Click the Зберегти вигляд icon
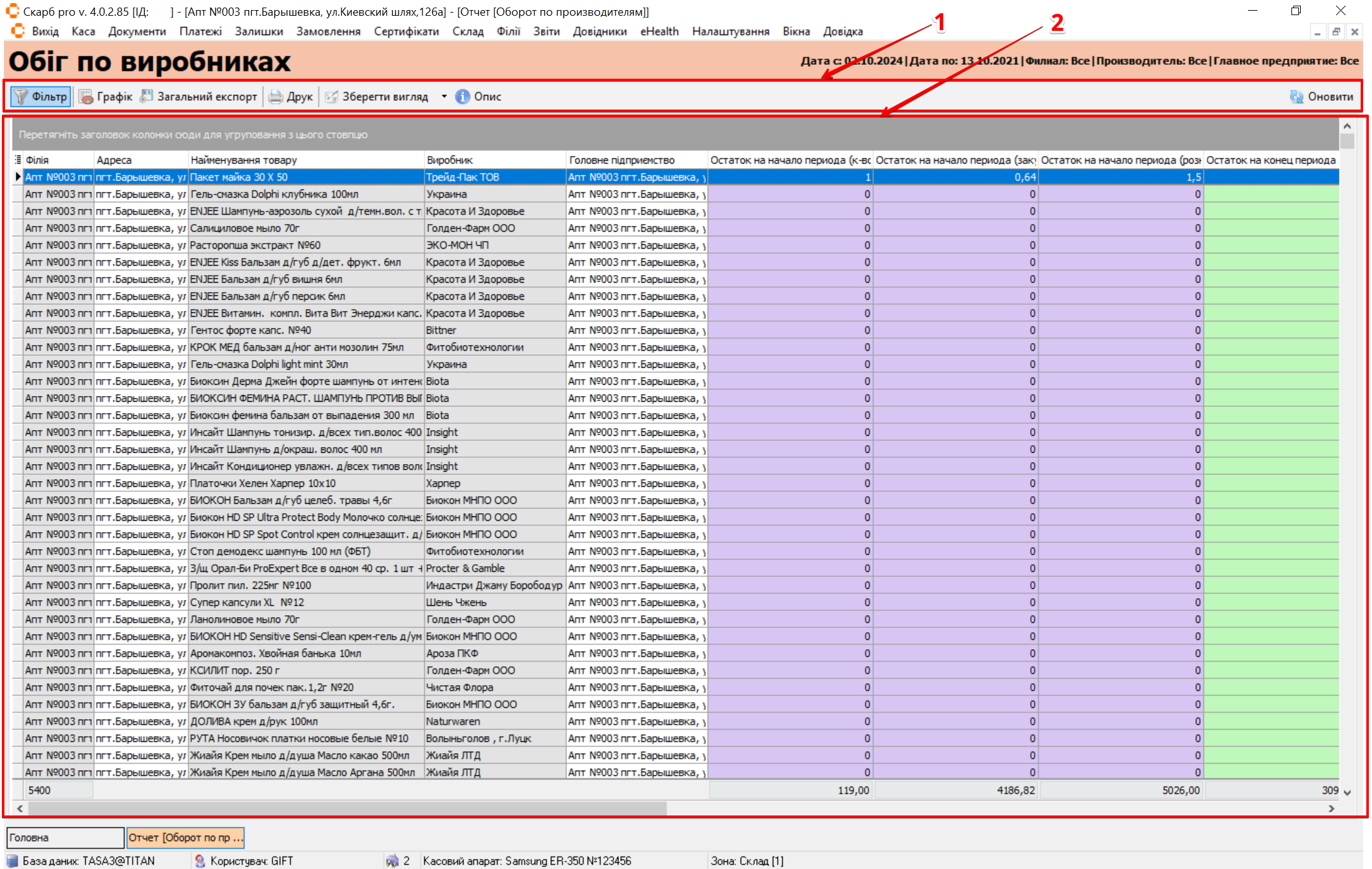Image resolution: width=1372 pixels, height=869 pixels. pyautogui.click(x=331, y=96)
